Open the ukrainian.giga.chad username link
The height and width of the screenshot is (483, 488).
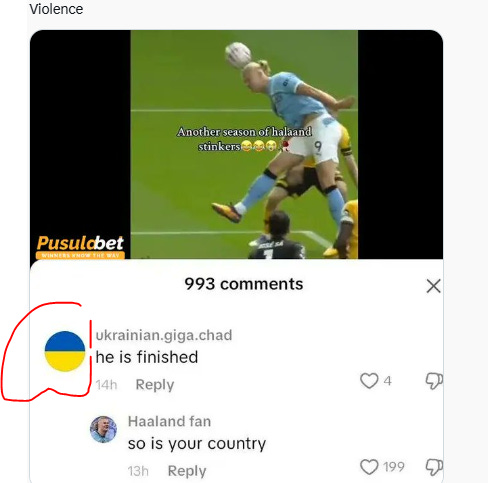pyautogui.click(x=164, y=335)
